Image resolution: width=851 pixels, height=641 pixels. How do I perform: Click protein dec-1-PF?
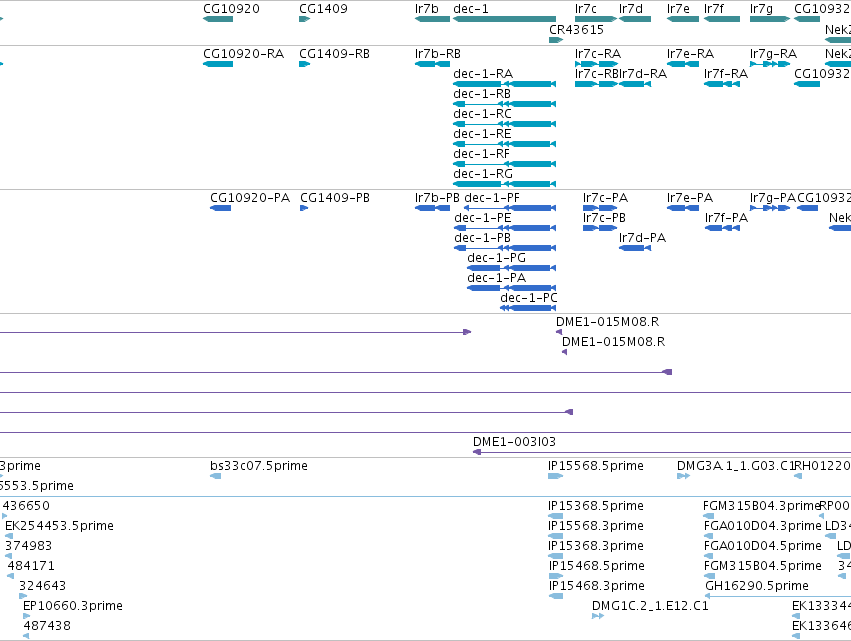coord(510,208)
